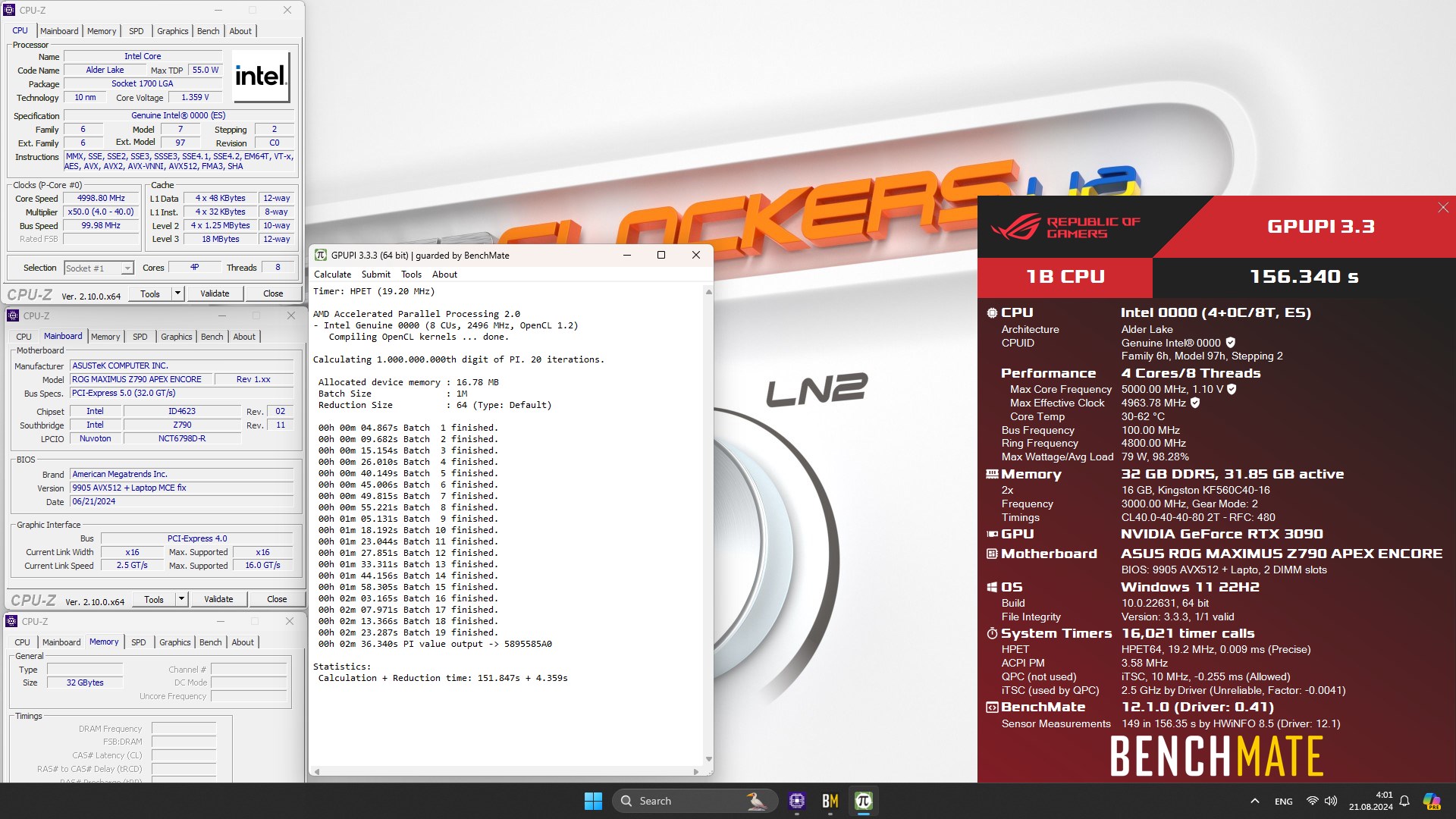The height and width of the screenshot is (819, 1456).
Task: Click the clock showing 4:01 21.08.2024
Action: click(x=1371, y=801)
